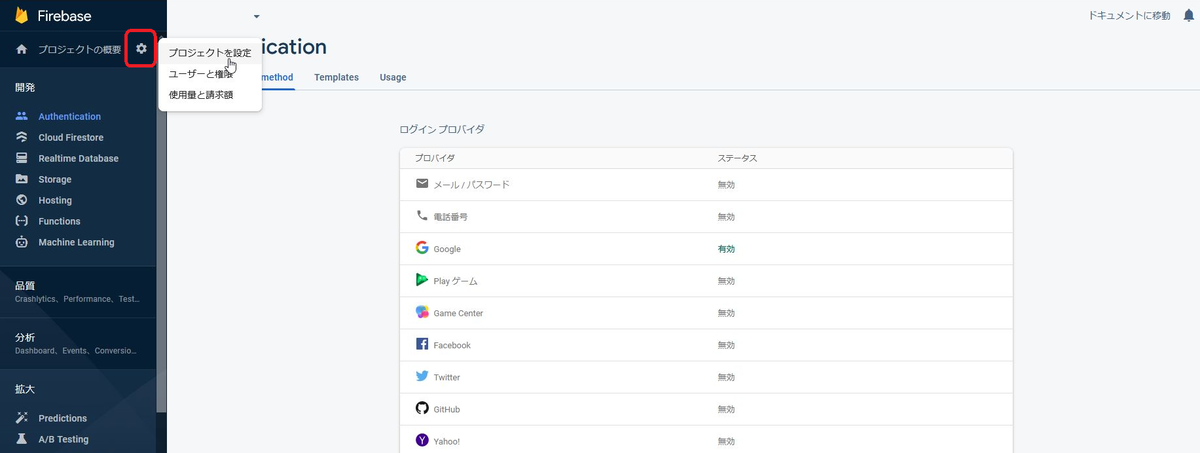Expand the 品質 section
Image resolution: width=1200 pixels, height=453 pixels.
coord(78,291)
